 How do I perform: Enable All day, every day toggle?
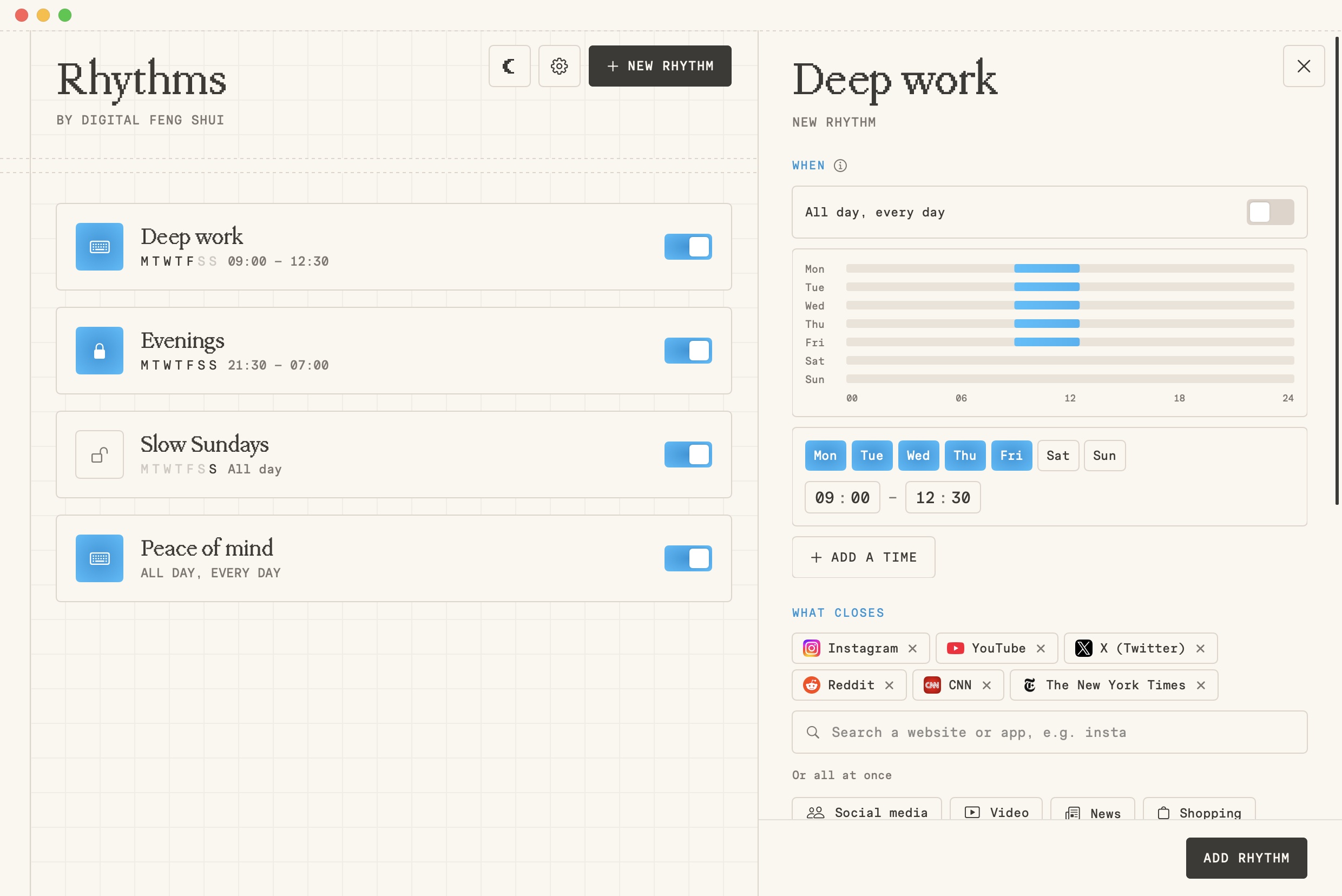1270,213
